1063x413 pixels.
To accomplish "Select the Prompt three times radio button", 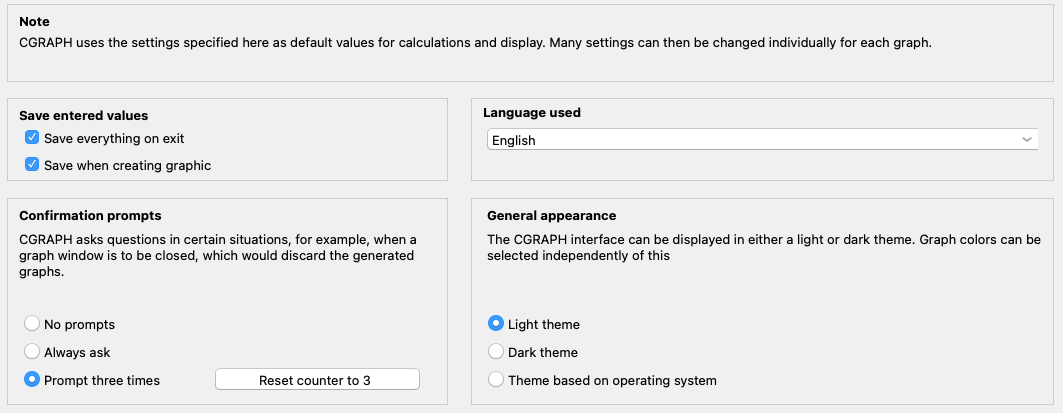I will [32, 380].
